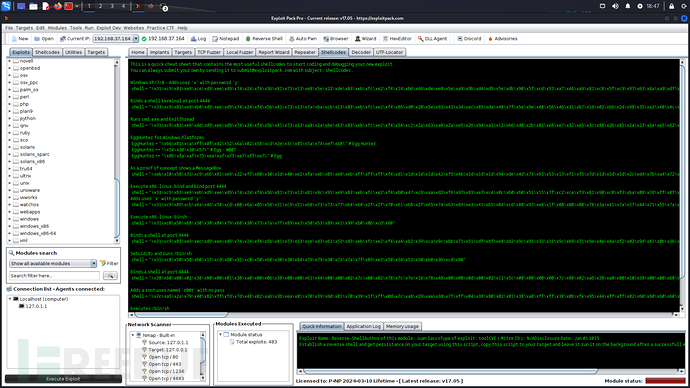690x388 pixels.
Task: Open Advisories from the toolbar
Action: pyautogui.click(x=503, y=39)
